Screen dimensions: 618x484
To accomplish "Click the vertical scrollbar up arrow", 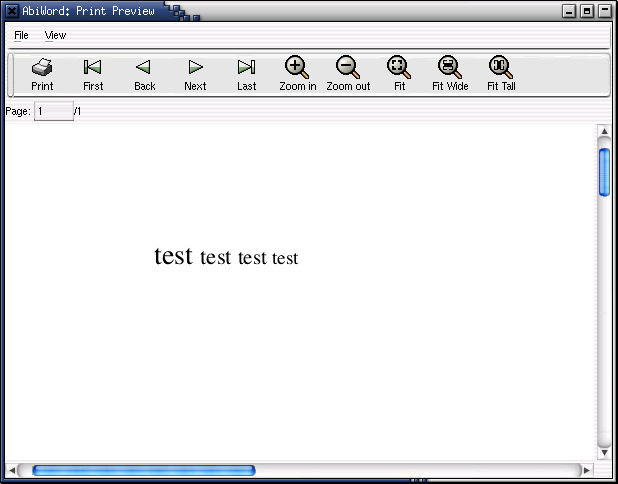I will click(x=604, y=131).
